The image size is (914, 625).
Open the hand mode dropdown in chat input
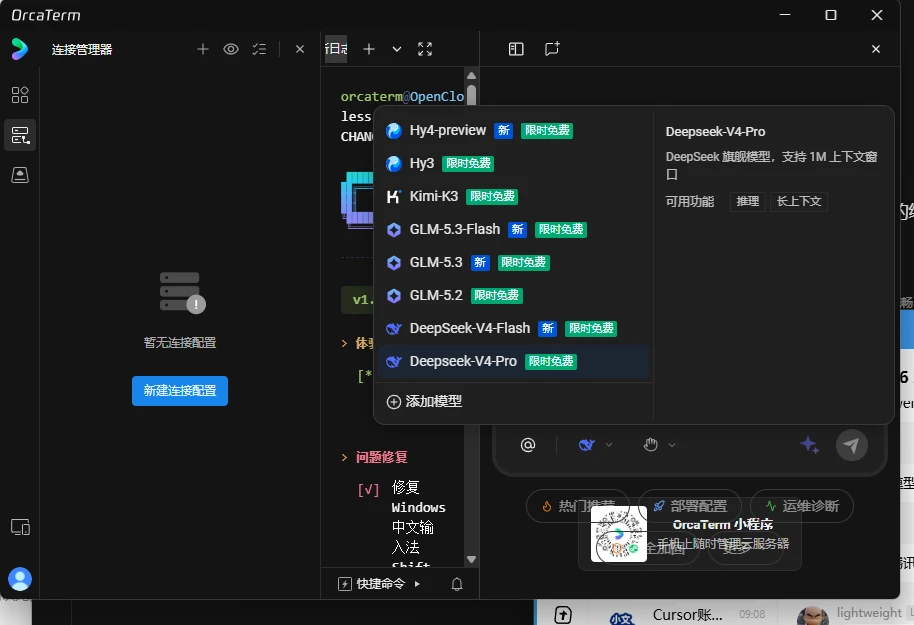(x=659, y=445)
